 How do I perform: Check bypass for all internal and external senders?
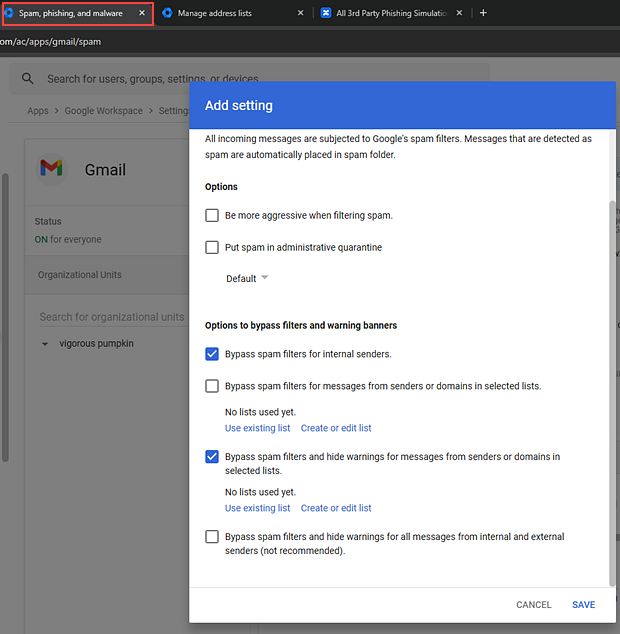coord(212,537)
